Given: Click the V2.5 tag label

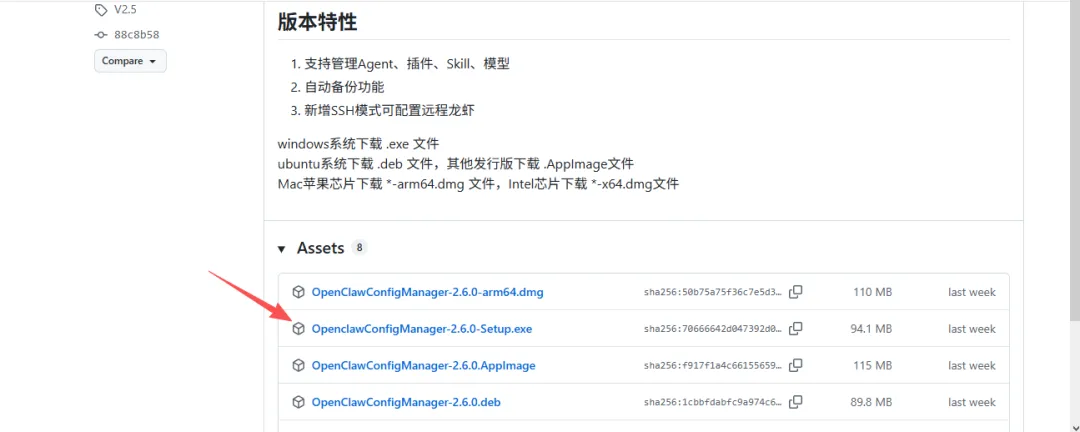Looking at the screenshot, I should tap(126, 10).
